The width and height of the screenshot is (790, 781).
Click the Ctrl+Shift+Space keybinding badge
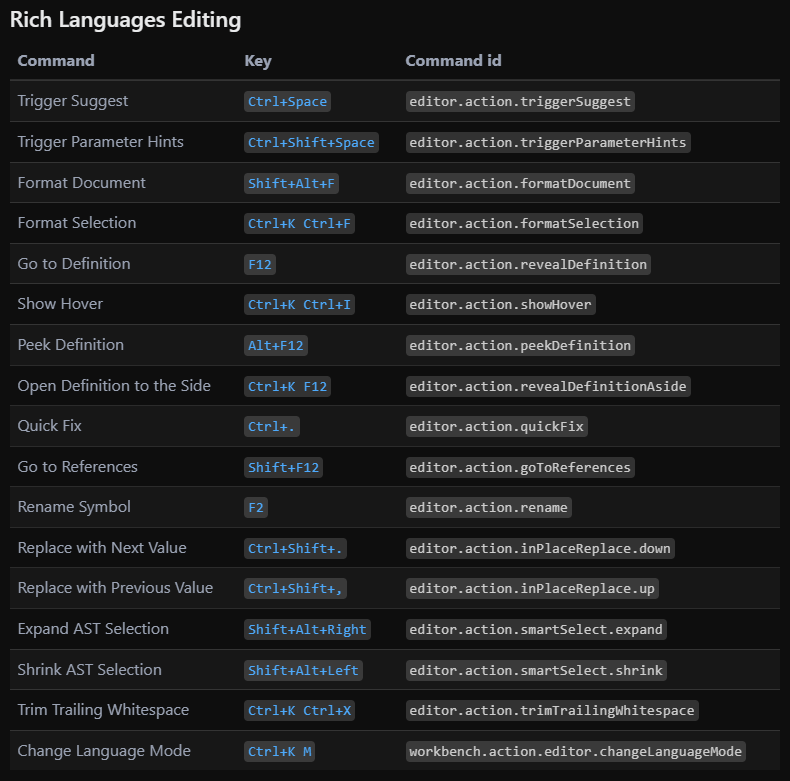311,143
